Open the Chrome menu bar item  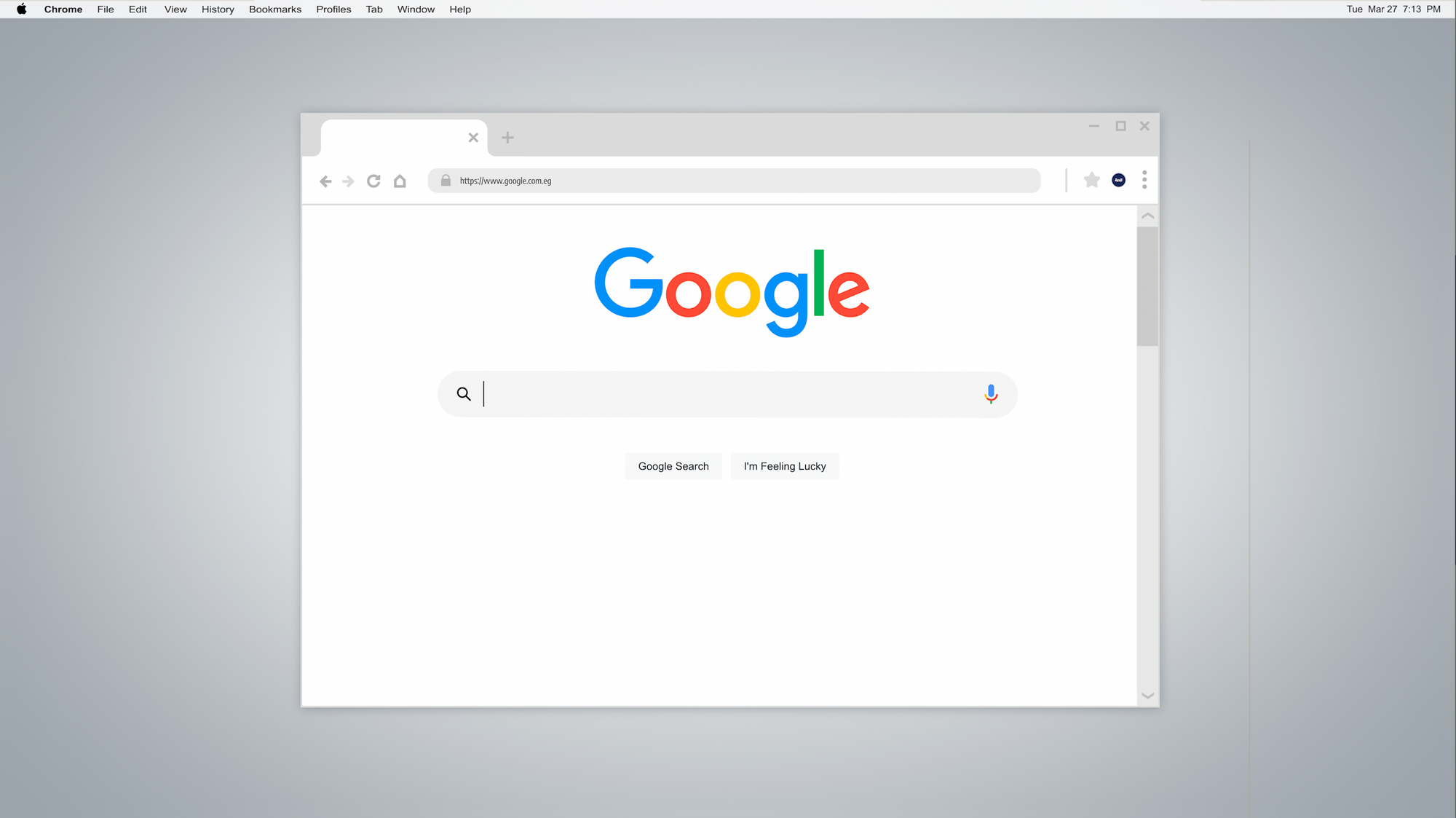point(62,9)
